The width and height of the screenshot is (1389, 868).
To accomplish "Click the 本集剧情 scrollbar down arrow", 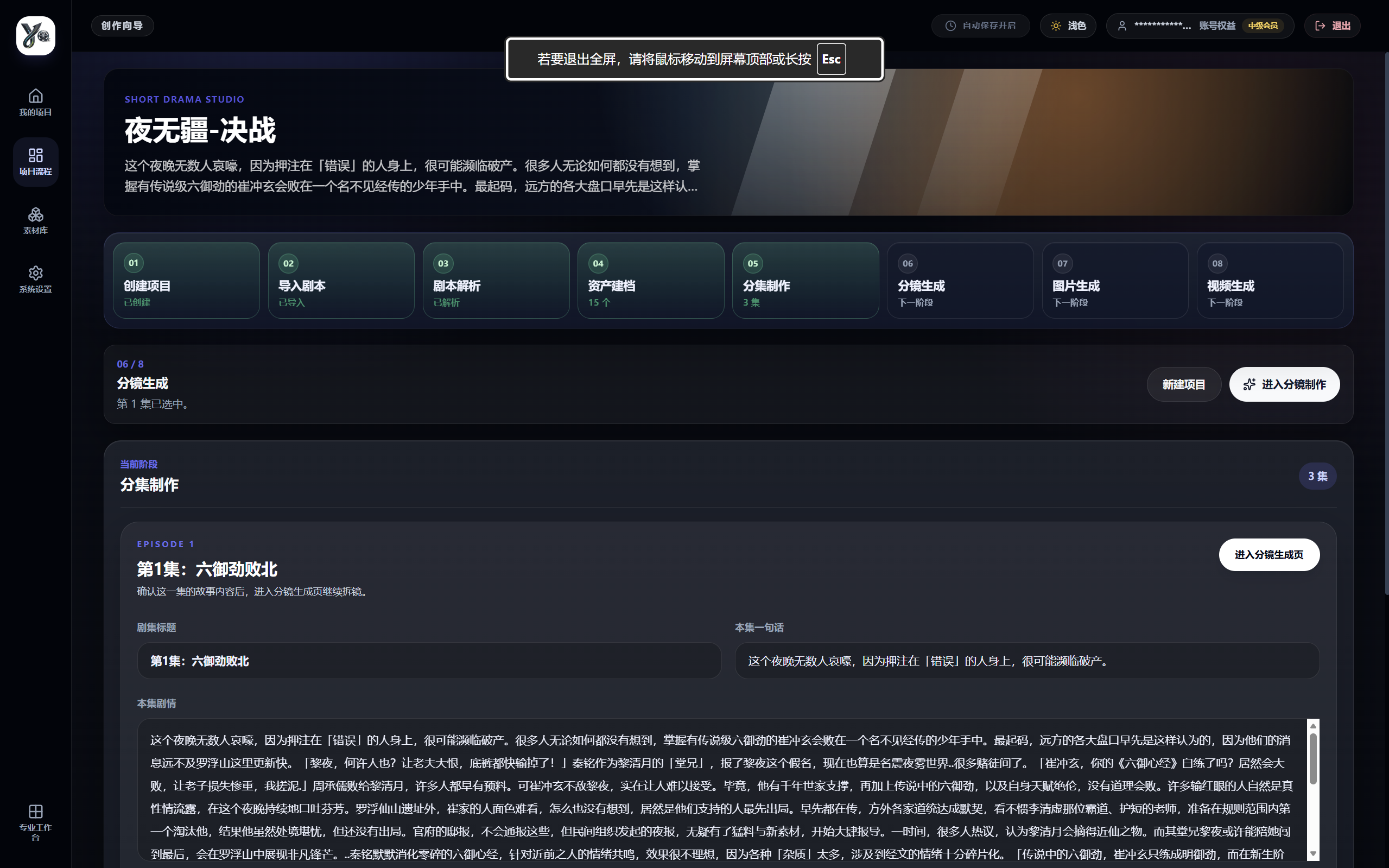I will click(x=1313, y=854).
